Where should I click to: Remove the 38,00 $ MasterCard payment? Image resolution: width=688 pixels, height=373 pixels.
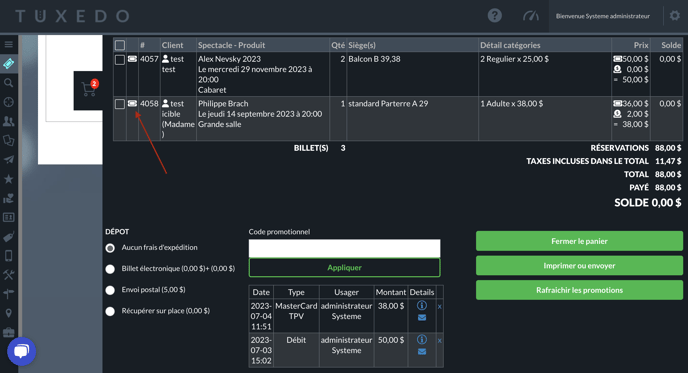tap(439, 307)
